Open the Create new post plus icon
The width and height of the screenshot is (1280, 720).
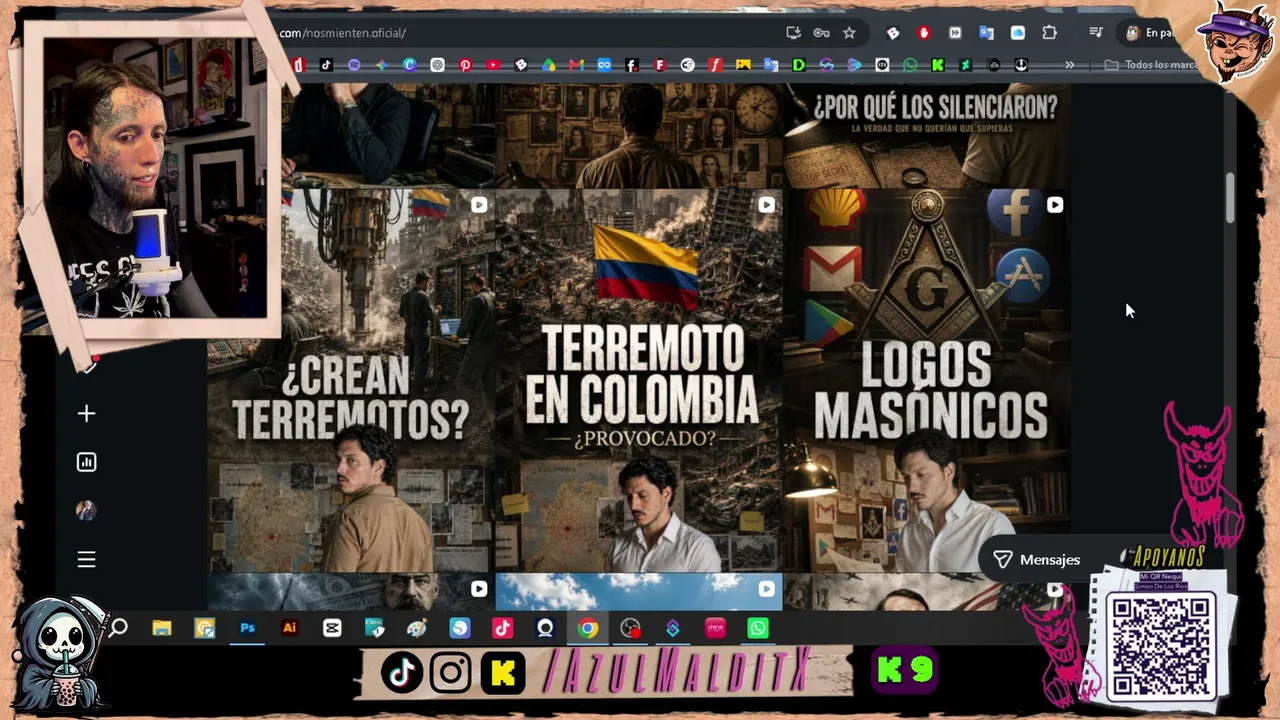pyautogui.click(x=87, y=414)
